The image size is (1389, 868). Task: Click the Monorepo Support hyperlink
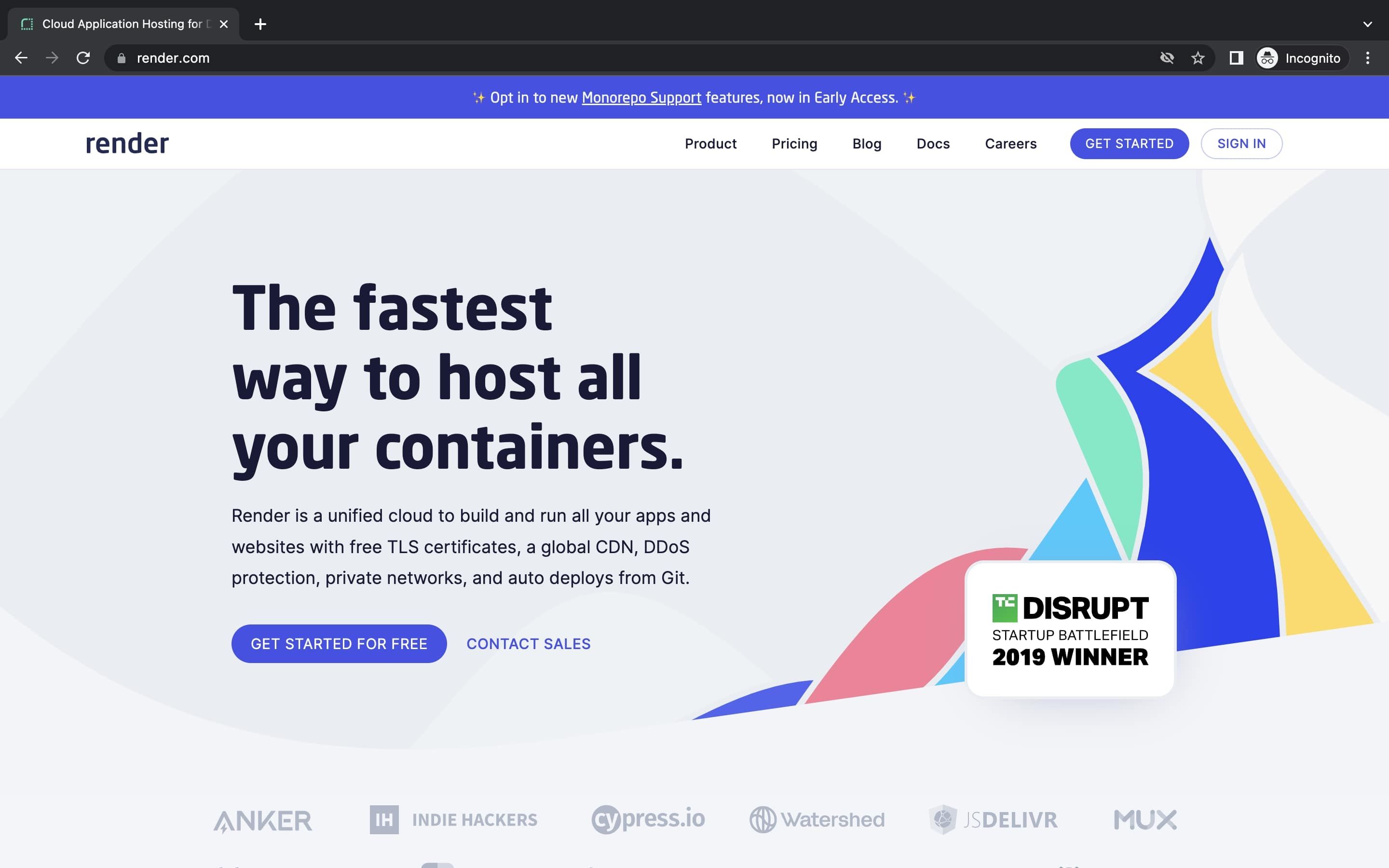[641, 97]
